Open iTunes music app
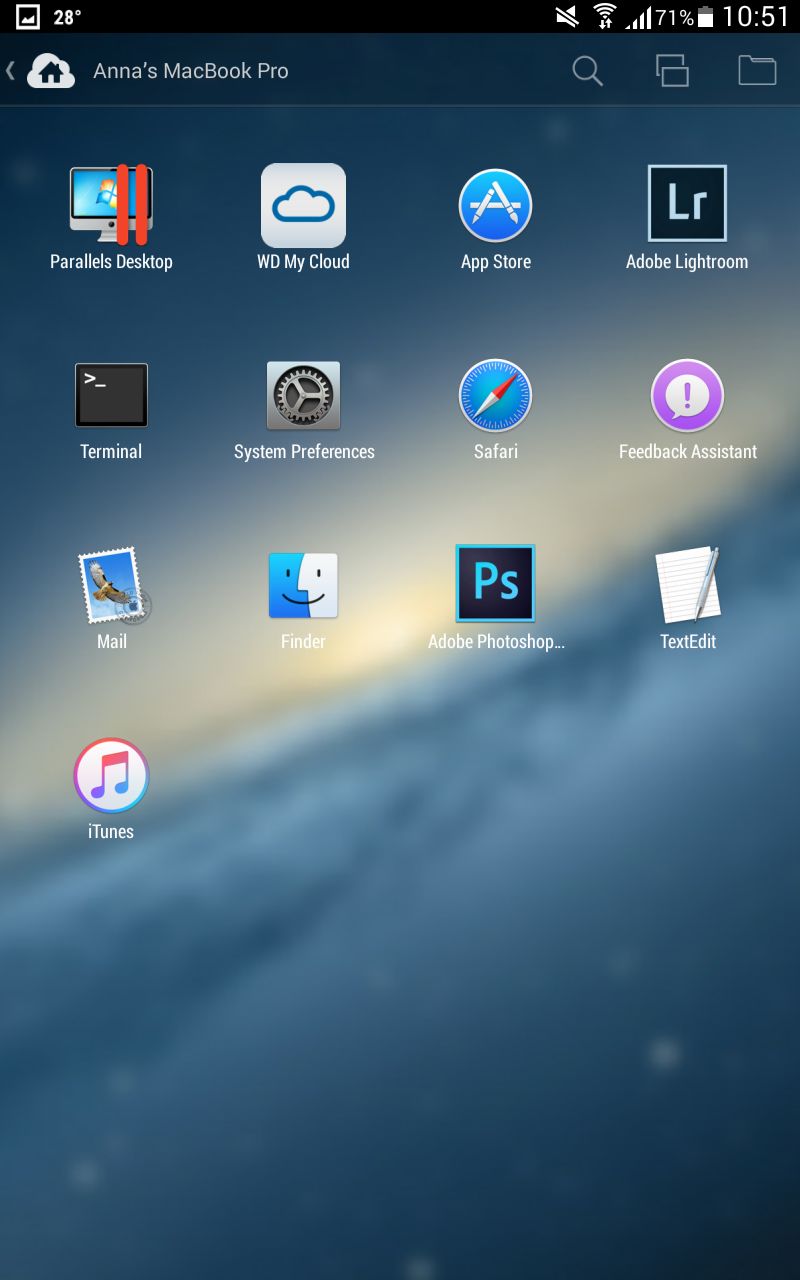The height and width of the screenshot is (1280, 800). [111, 776]
